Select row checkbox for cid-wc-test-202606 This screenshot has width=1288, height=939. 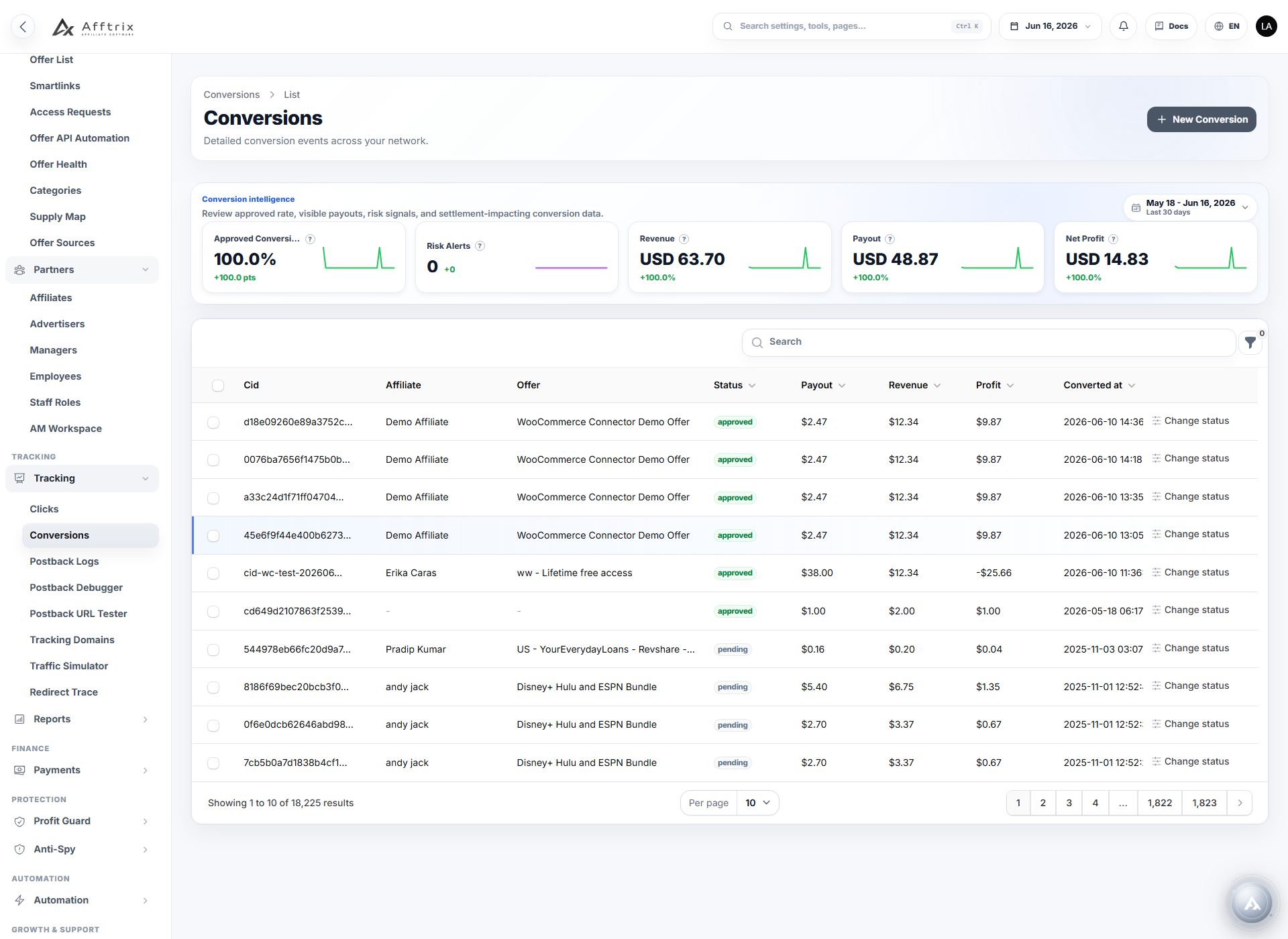click(x=213, y=573)
